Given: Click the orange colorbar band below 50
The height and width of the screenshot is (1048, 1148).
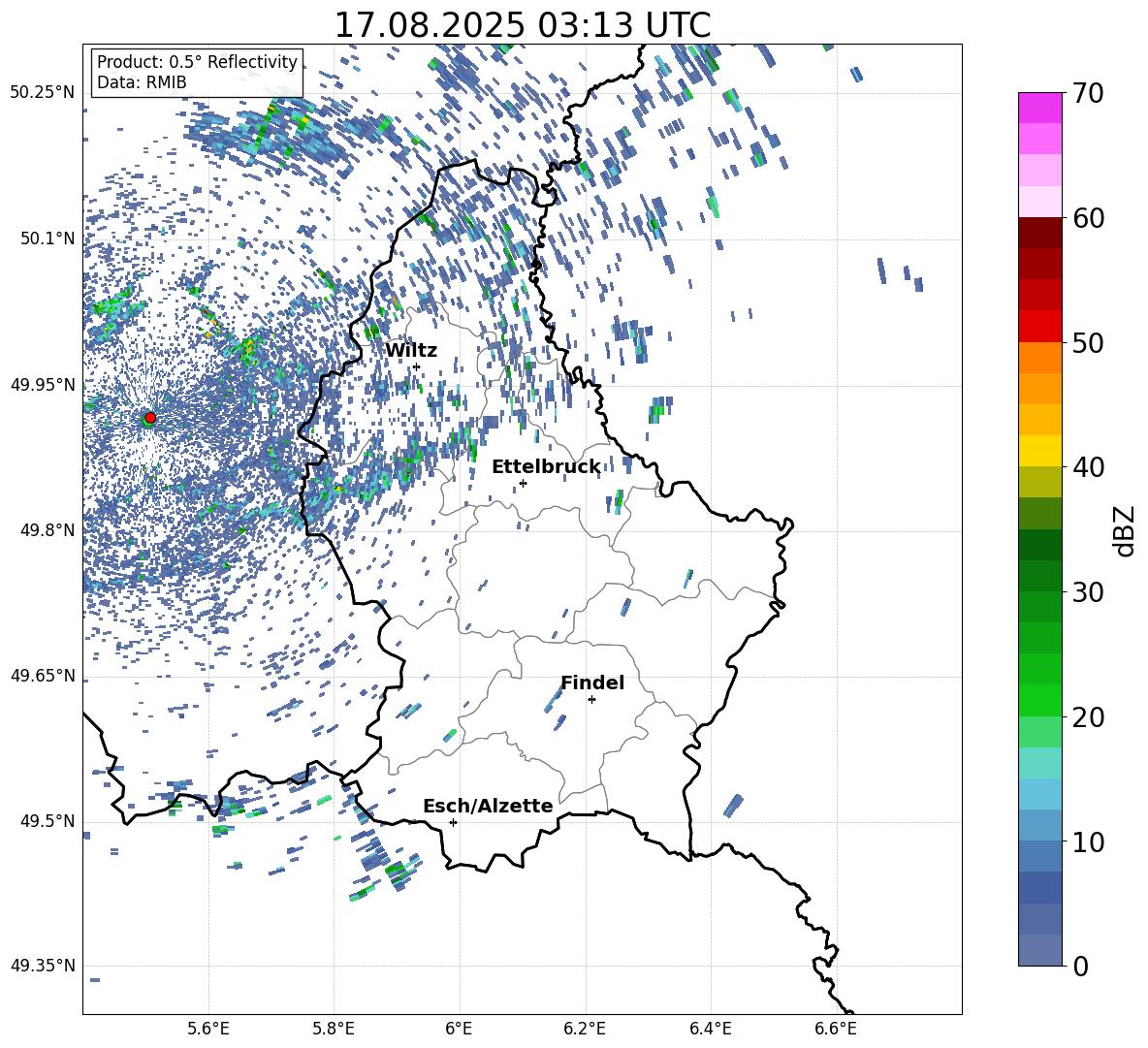Looking at the screenshot, I should tap(1039, 358).
